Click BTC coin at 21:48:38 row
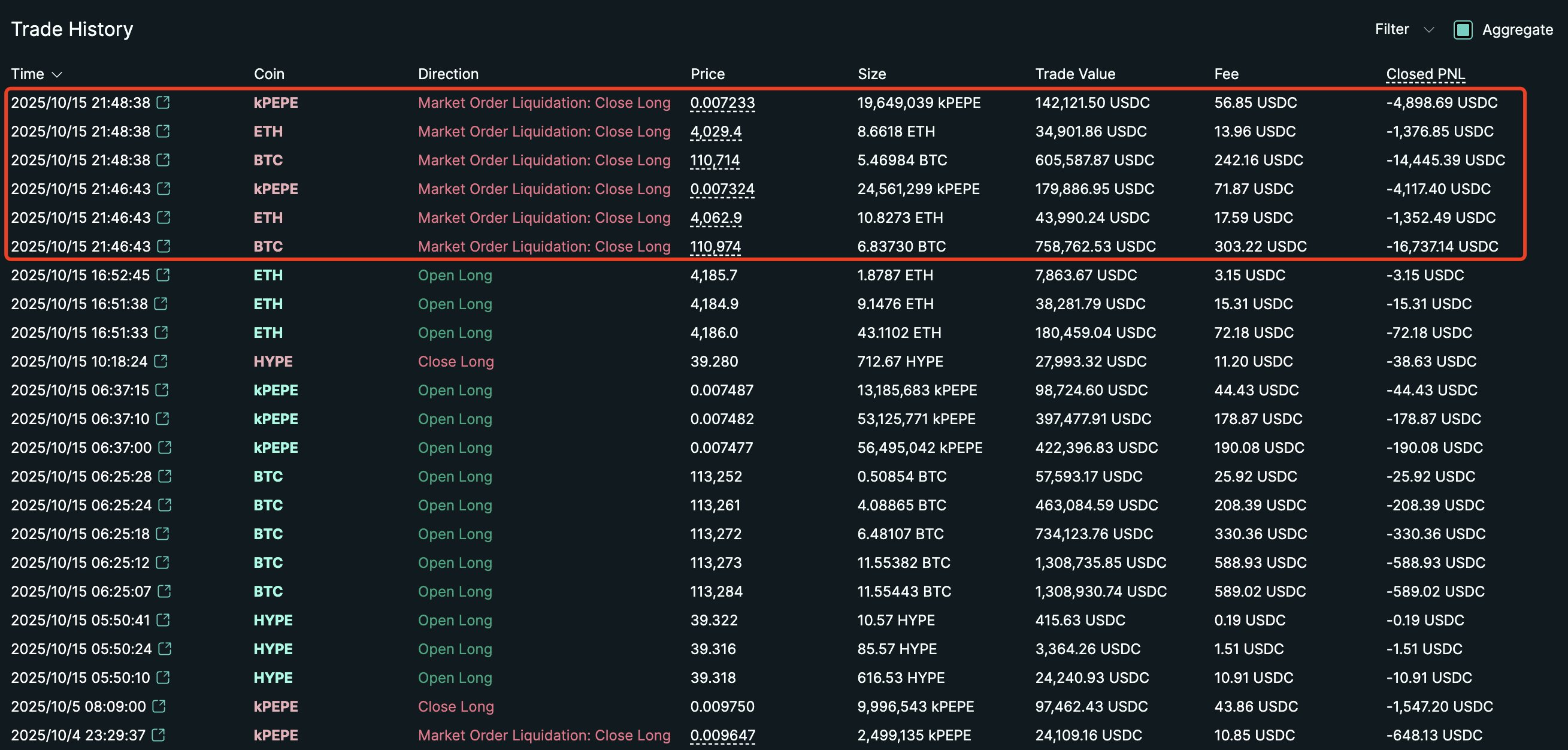 click(268, 160)
